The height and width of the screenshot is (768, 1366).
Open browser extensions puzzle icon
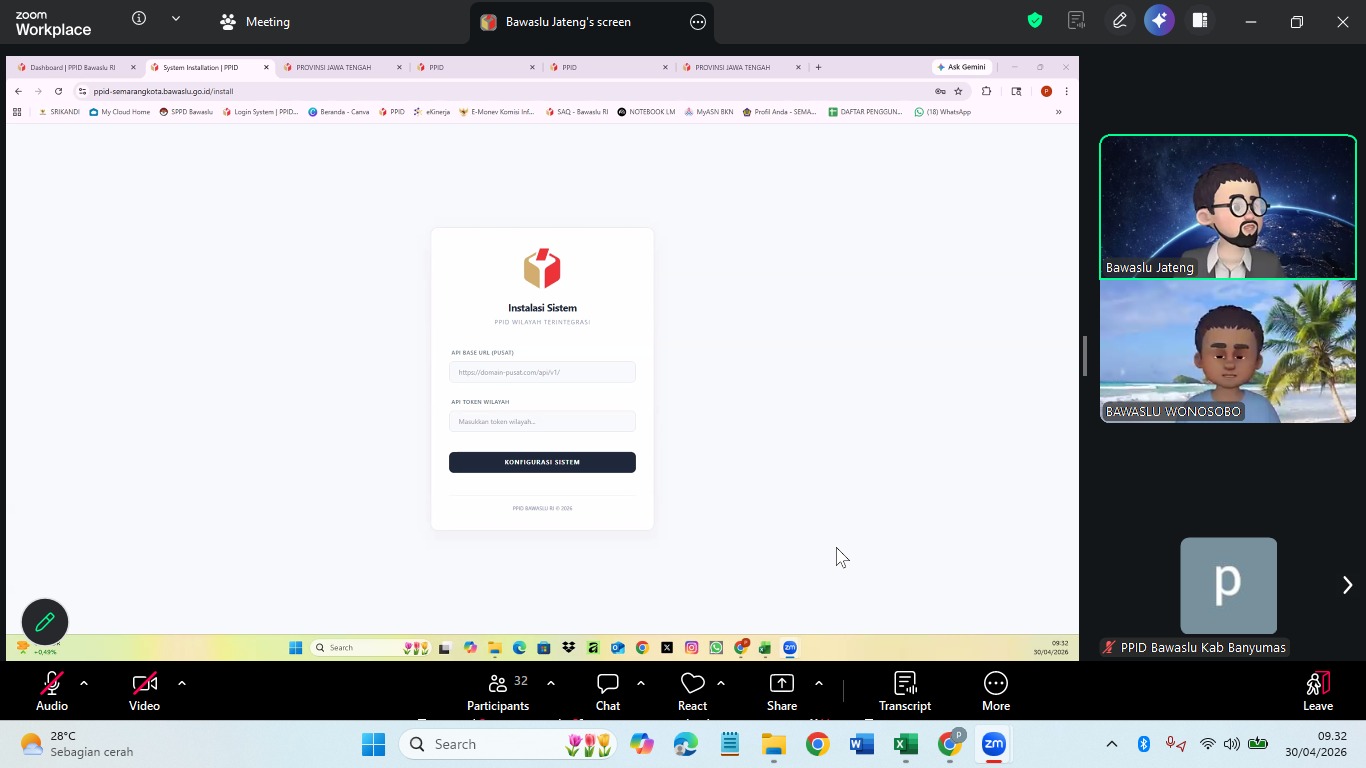pos(986,91)
